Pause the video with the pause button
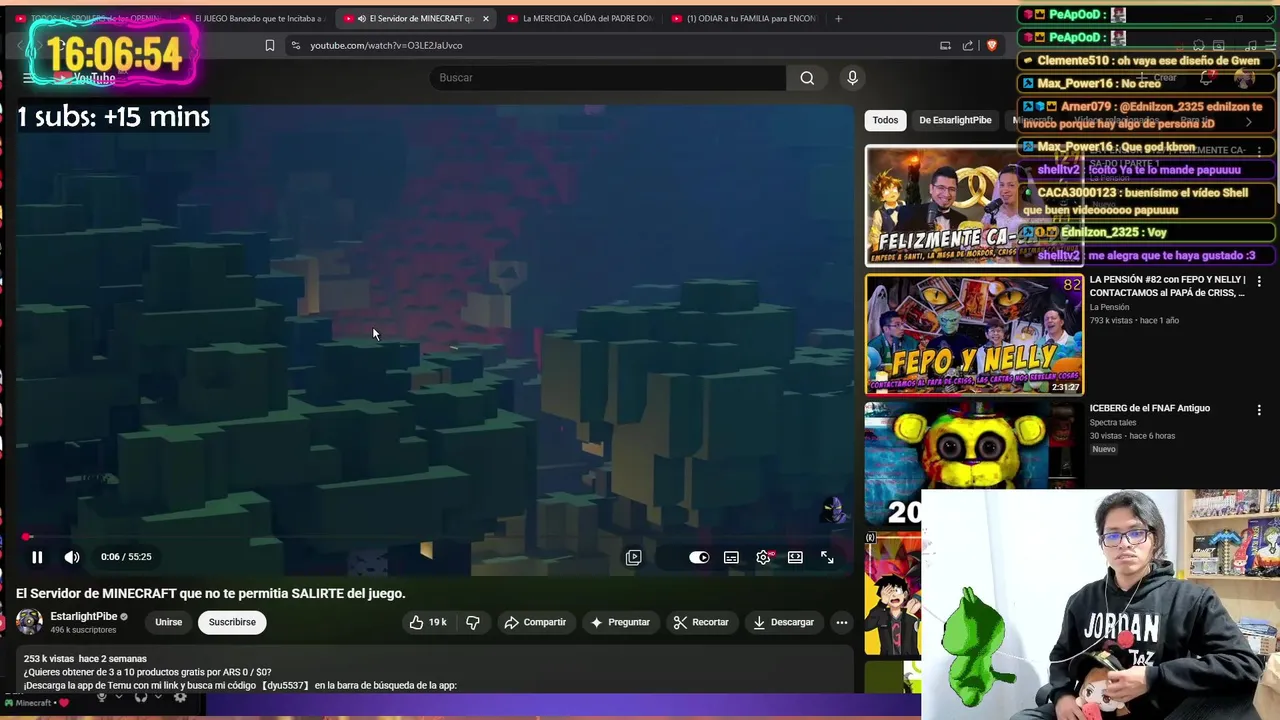The height and width of the screenshot is (720, 1280). [x=37, y=557]
